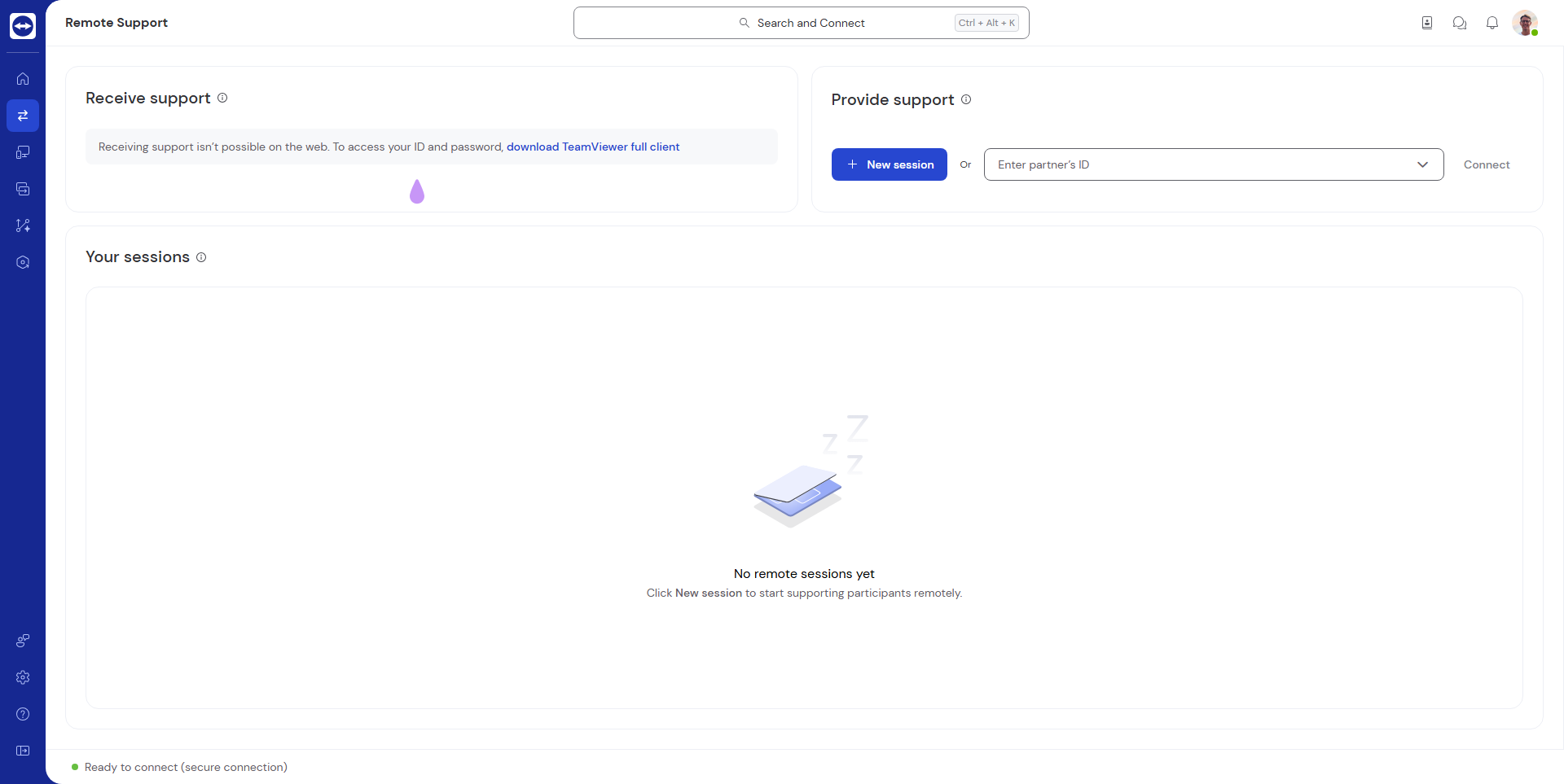The image size is (1564, 784).
Task: Focus the Search and Connect field
Action: [801, 23]
